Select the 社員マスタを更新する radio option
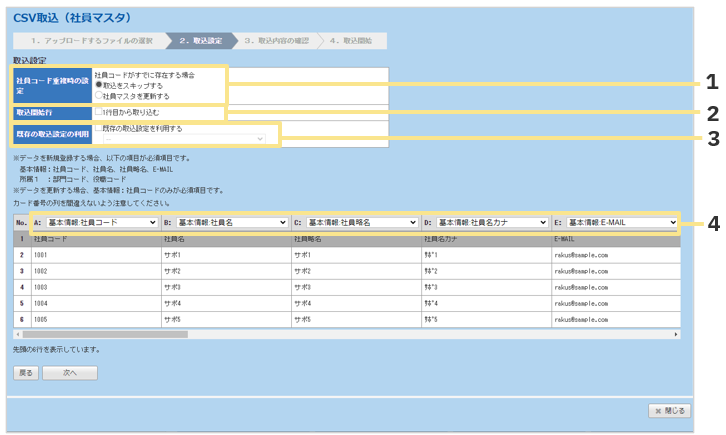The height and width of the screenshot is (435, 726). 98,96
